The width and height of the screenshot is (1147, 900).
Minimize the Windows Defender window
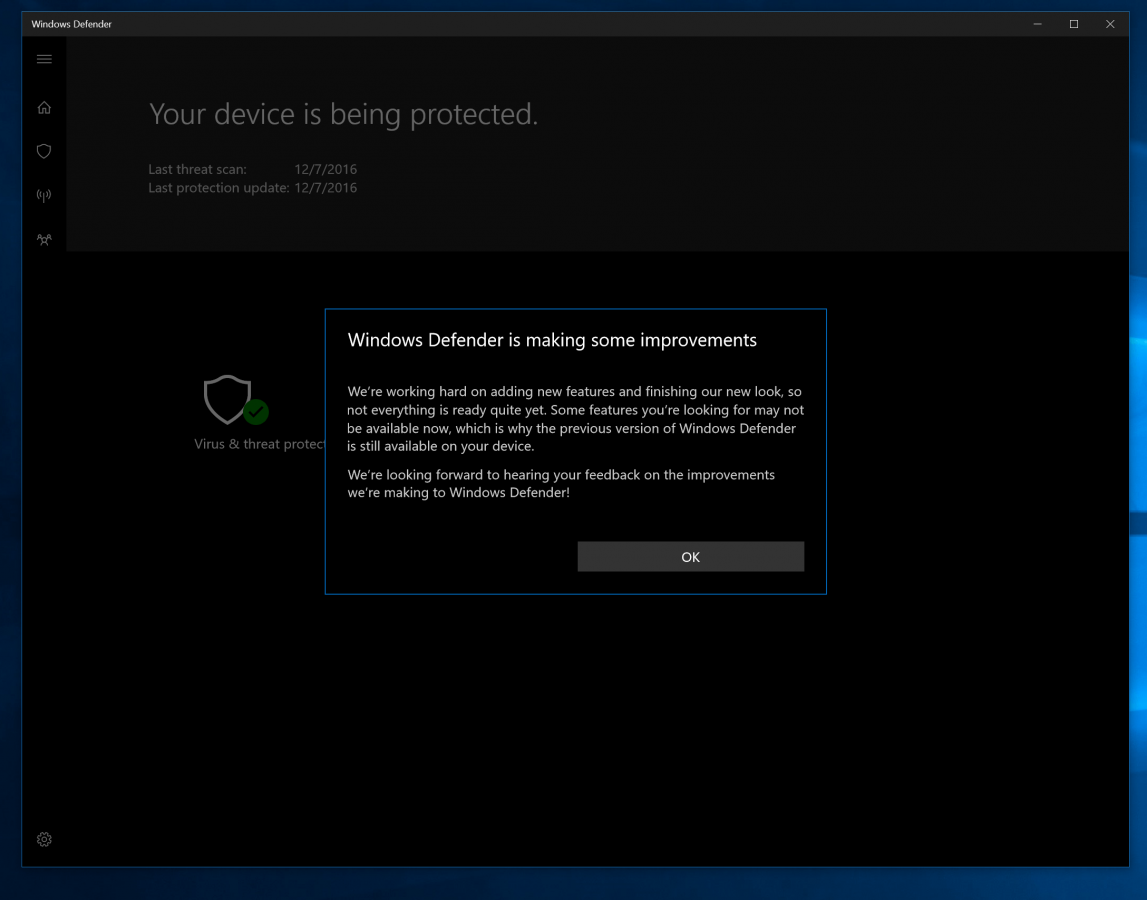click(x=1036, y=23)
